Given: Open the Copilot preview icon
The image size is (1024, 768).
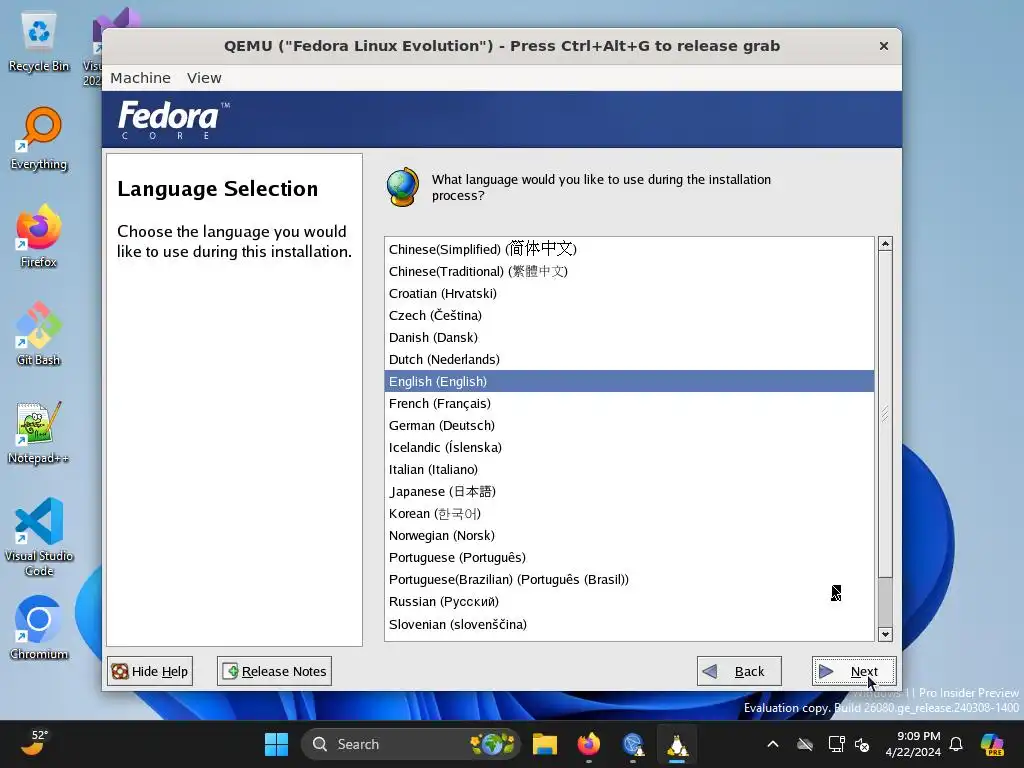Looking at the screenshot, I should [992, 744].
